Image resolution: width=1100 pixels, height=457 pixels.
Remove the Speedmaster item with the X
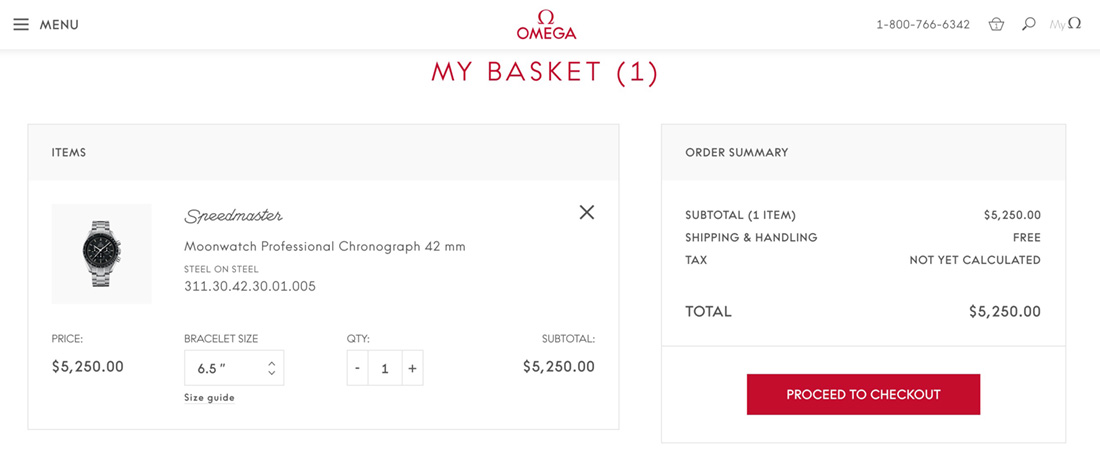coord(587,212)
